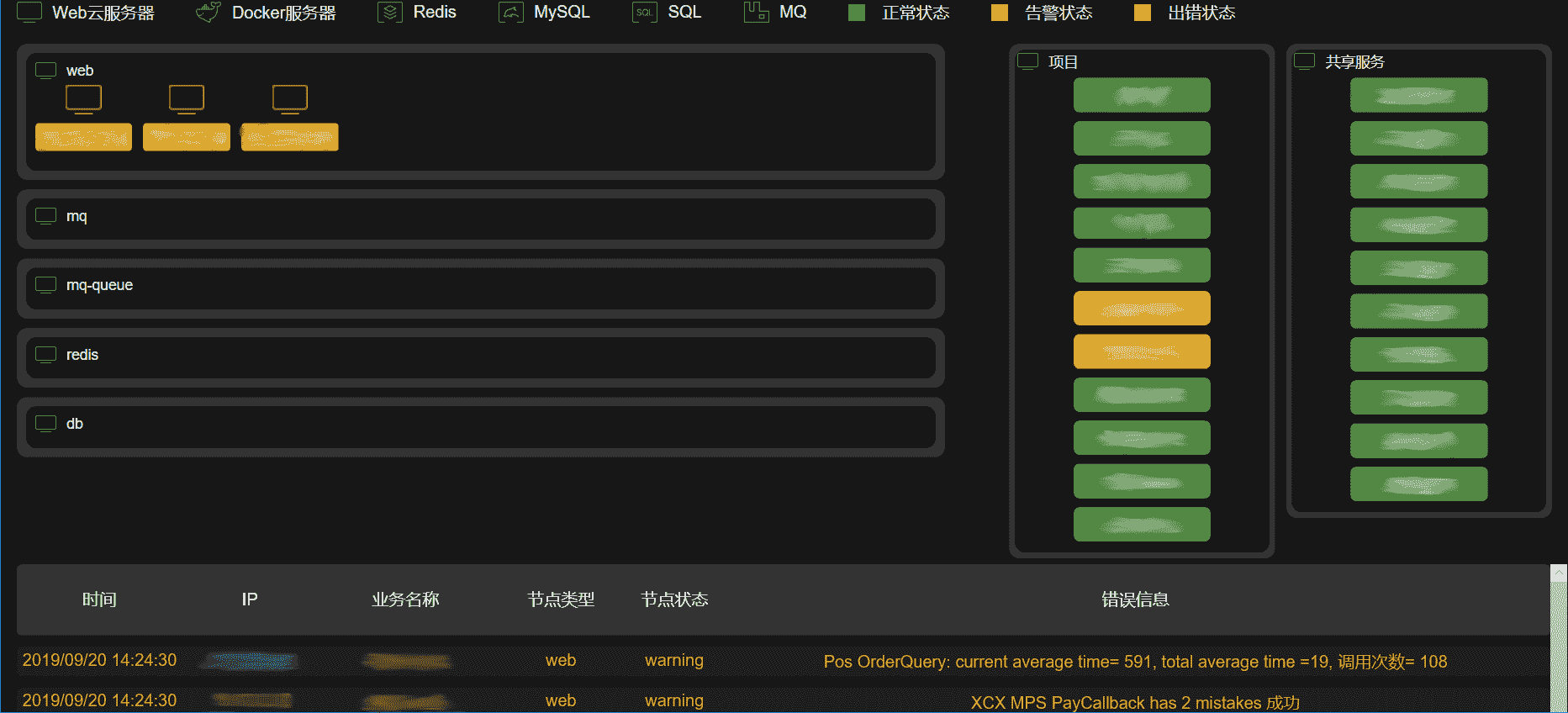Click the web group title text

pyautogui.click(x=80, y=71)
